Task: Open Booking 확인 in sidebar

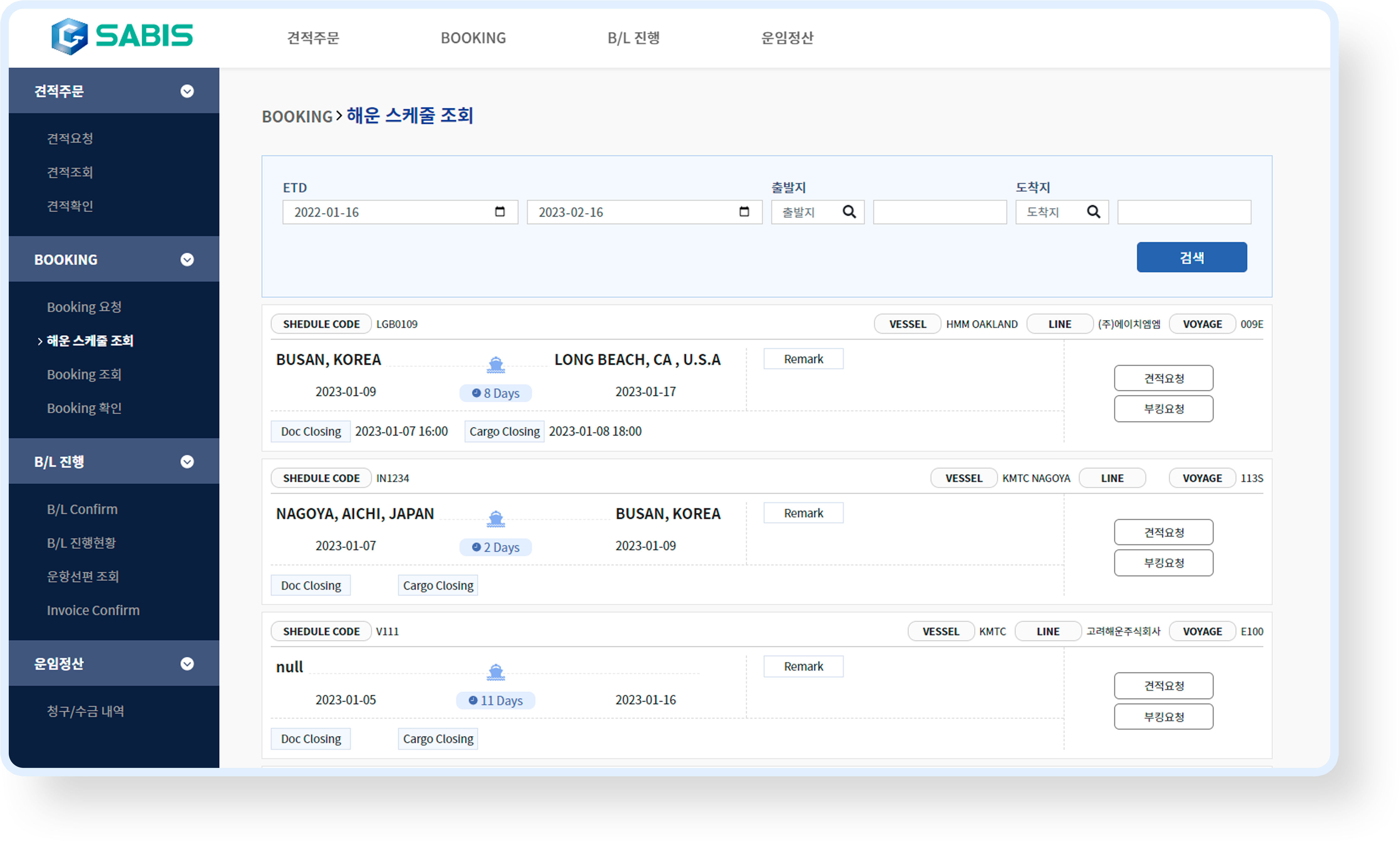Action: coord(84,408)
